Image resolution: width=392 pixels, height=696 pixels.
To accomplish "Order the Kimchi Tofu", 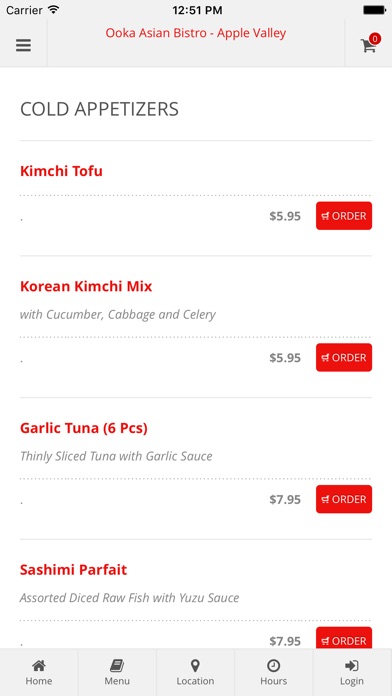I will pyautogui.click(x=344, y=216).
